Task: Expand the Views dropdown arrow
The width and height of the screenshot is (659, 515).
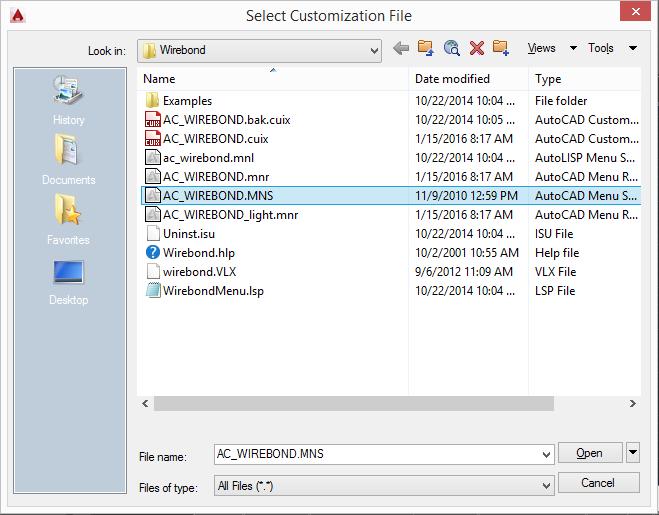Action: [573, 48]
